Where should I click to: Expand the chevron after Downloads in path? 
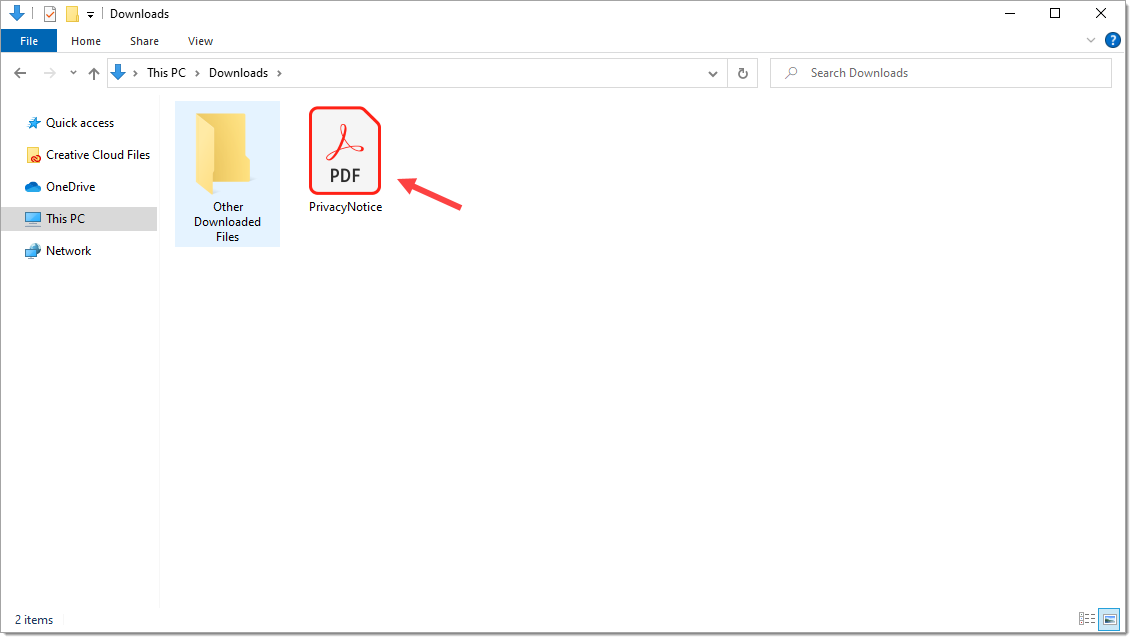(x=279, y=73)
